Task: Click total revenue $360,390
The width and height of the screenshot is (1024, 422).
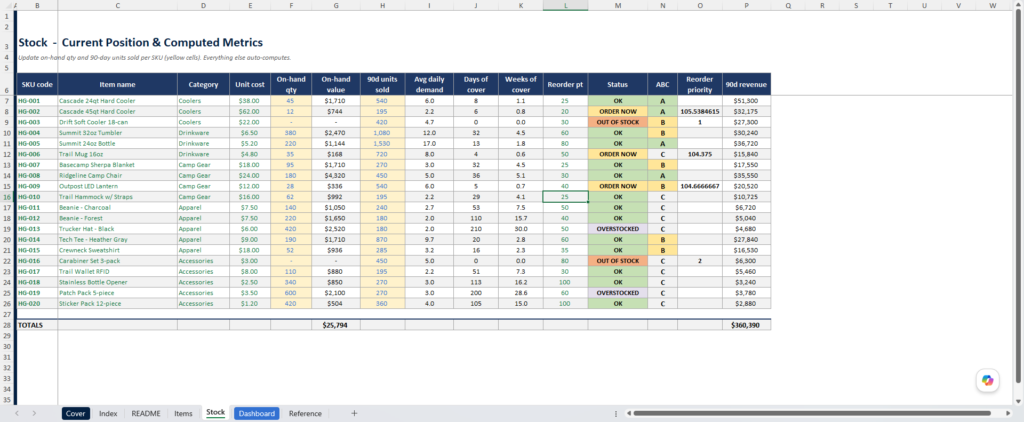Action: [x=746, y=325]
